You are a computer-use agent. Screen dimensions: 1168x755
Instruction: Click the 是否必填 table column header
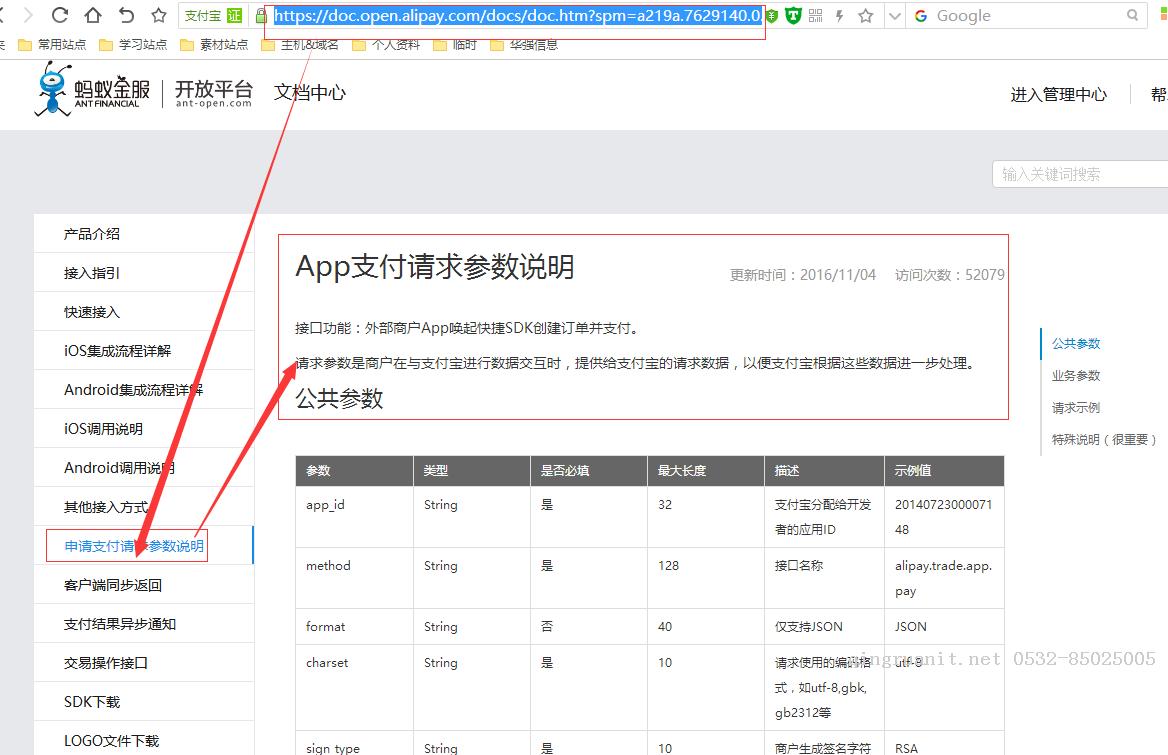point(589,471)
